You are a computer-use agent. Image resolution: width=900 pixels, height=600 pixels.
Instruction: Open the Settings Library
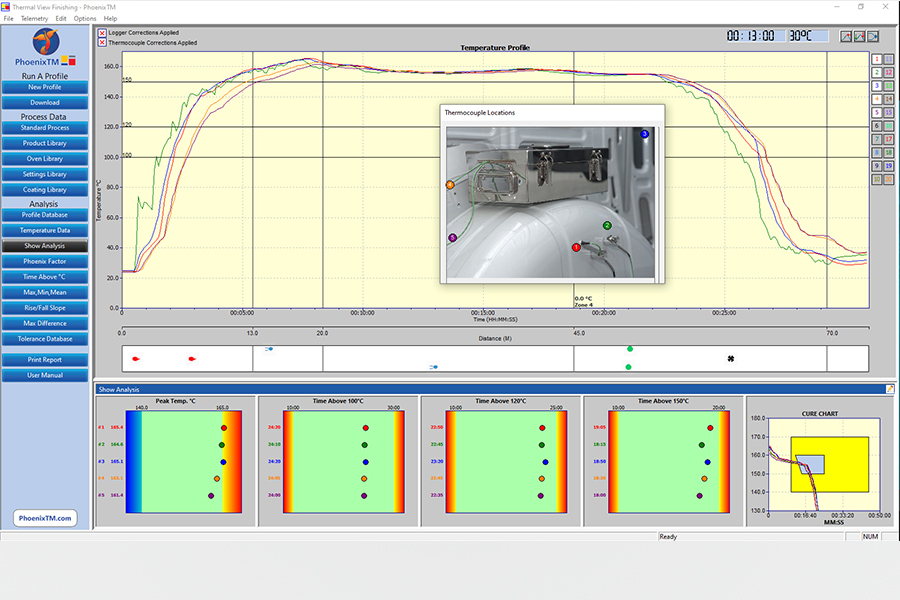(45, 175)
